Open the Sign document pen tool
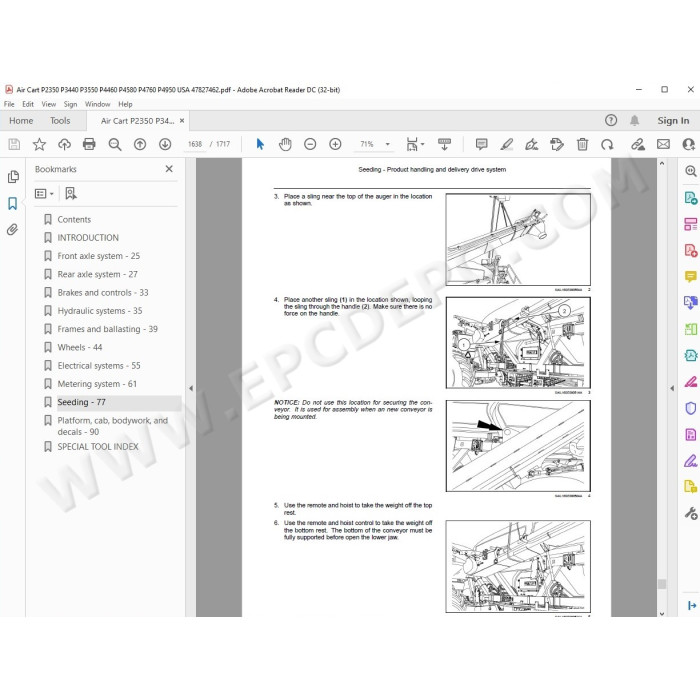The height and width of the screenshot is (700, 700). click(x=531, y=144)
